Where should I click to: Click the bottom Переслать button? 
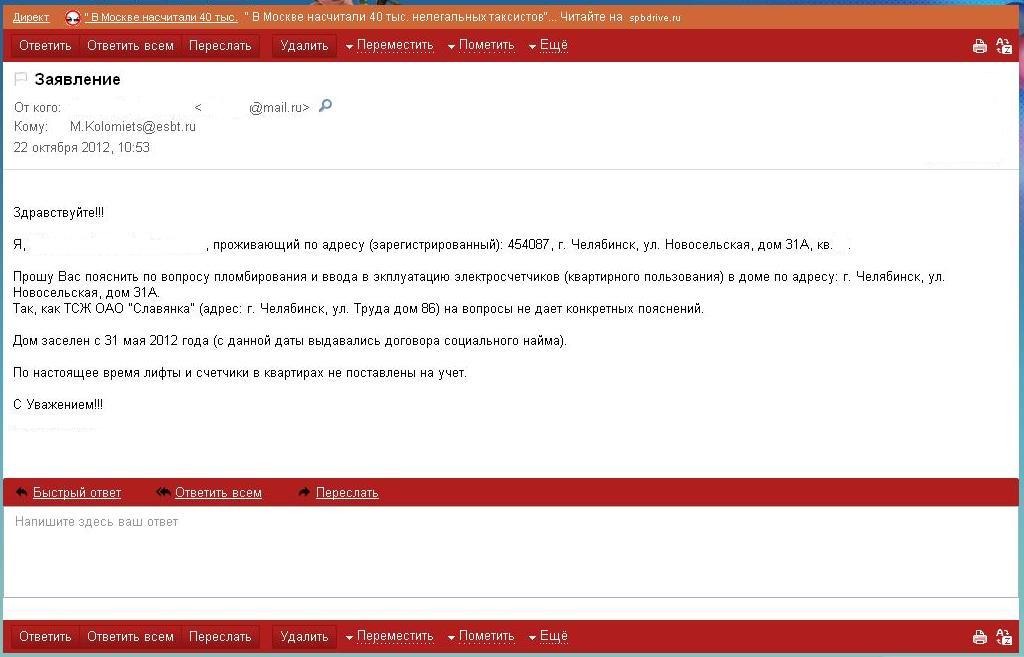(220, 636)
